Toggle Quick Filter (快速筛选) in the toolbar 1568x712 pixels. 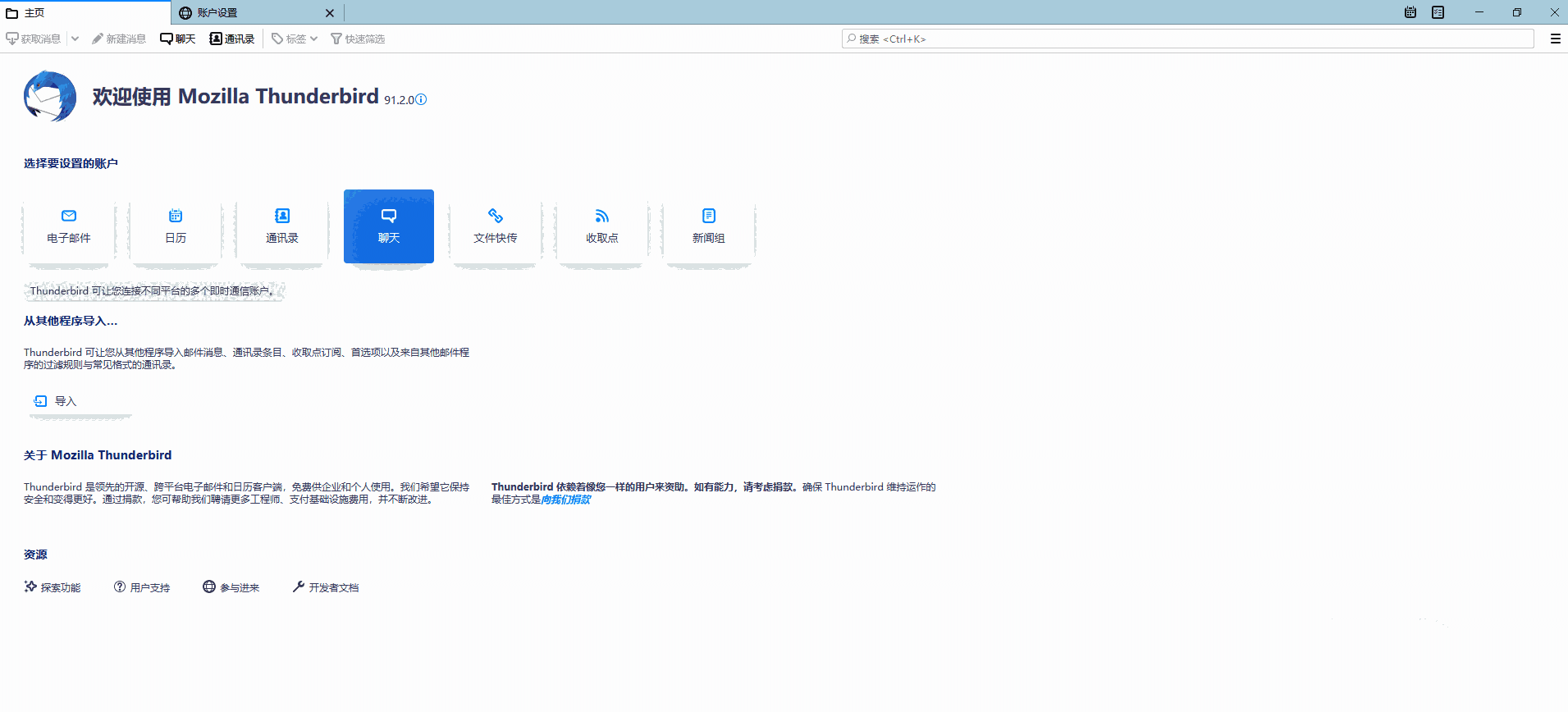358,39
